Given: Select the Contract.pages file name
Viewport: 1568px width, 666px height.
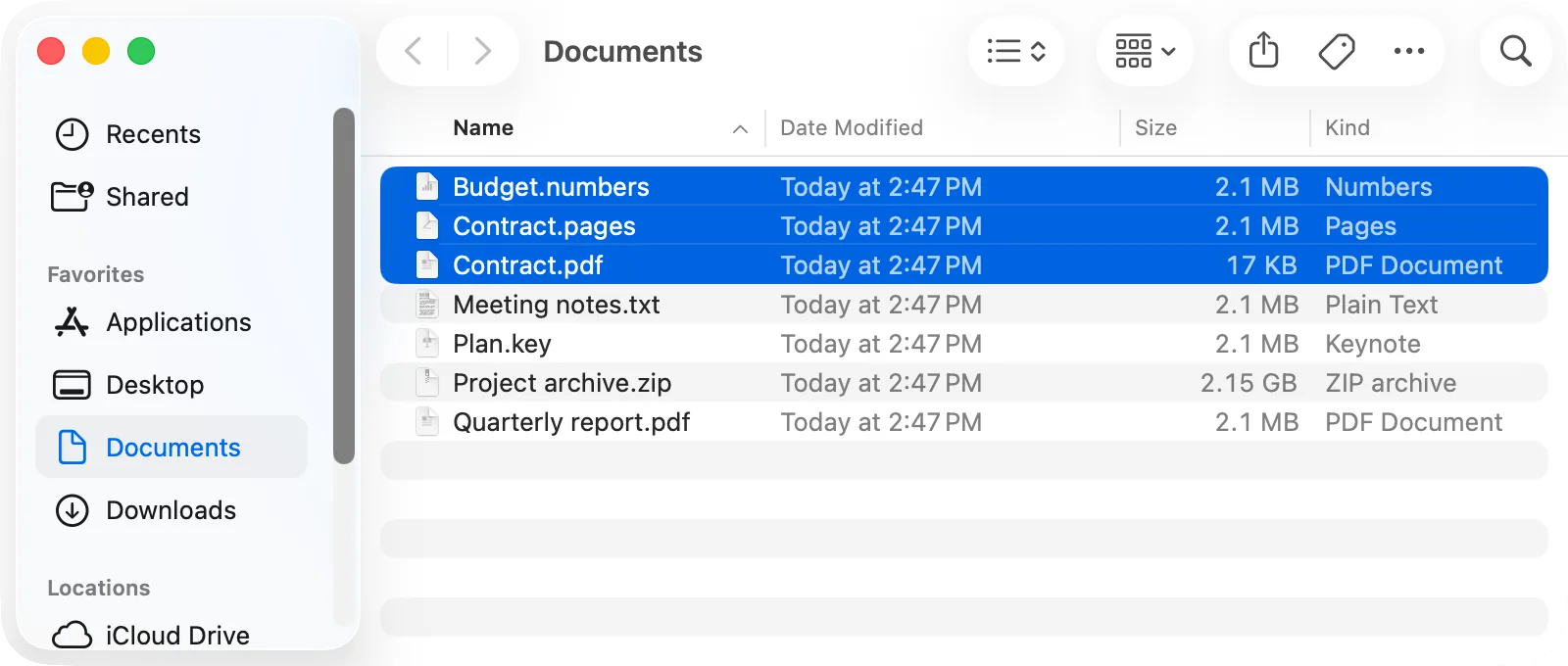Looking at the screenshot, I should tap(544, 226).
